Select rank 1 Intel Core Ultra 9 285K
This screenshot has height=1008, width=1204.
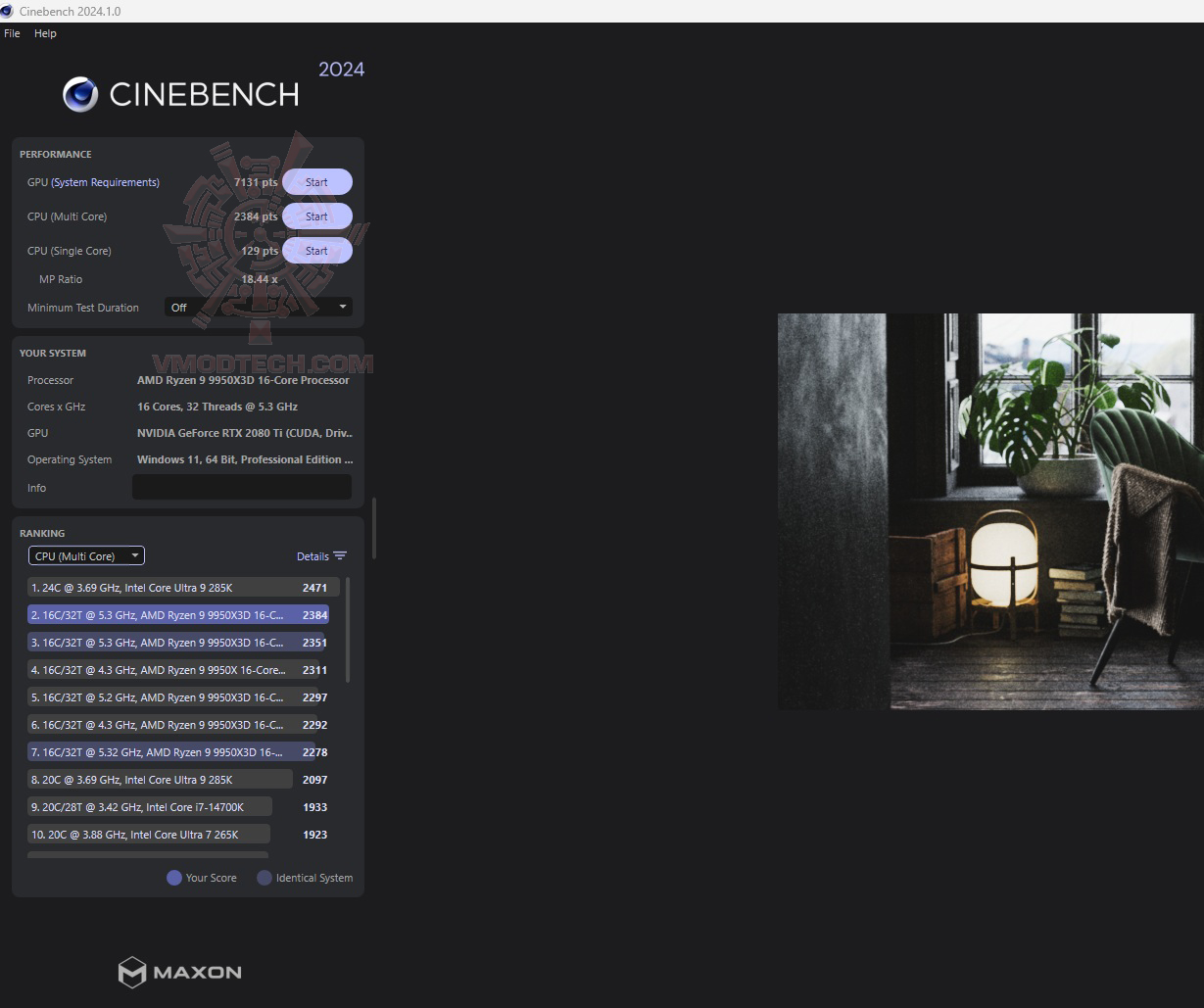pos(184,588)
